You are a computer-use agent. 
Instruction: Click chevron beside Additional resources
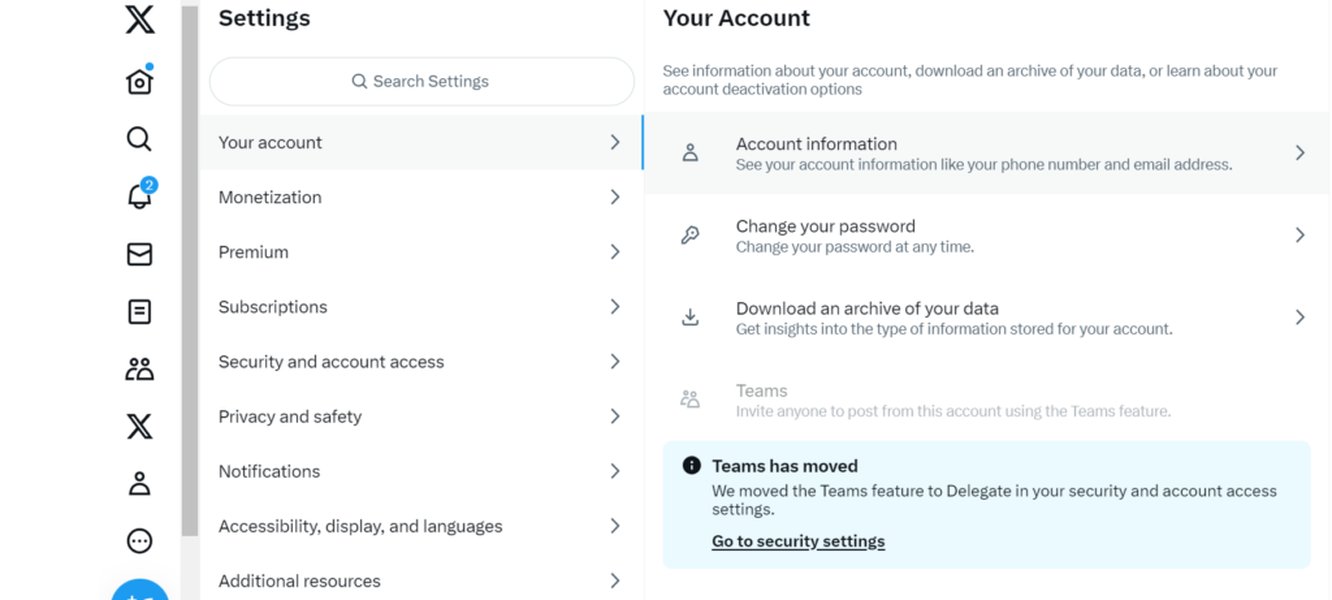click(x=615, y=581)
